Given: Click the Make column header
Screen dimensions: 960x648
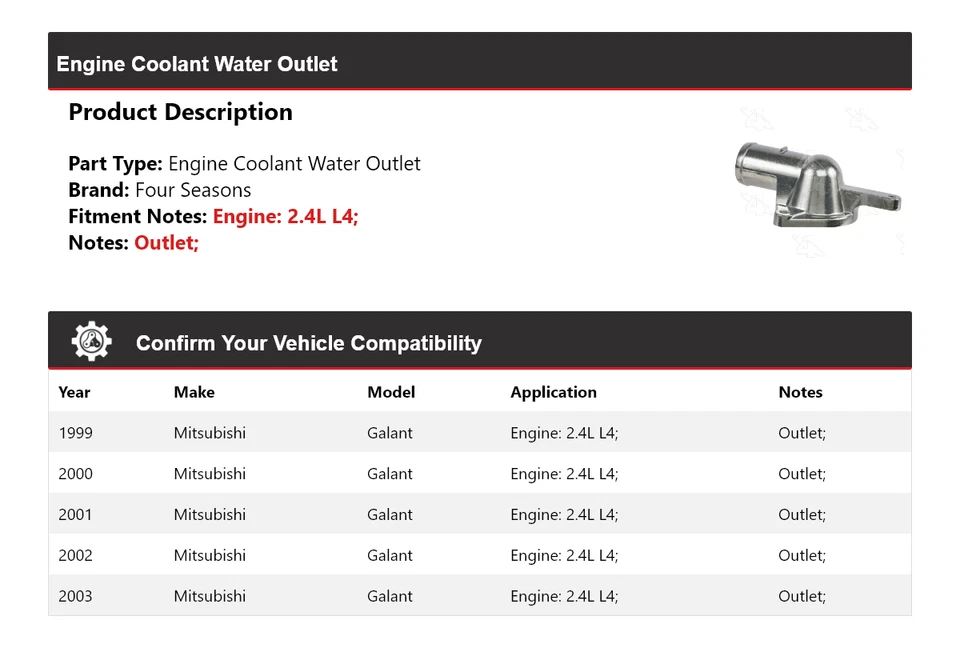Looking at the screenshot, I should (194, 392).
